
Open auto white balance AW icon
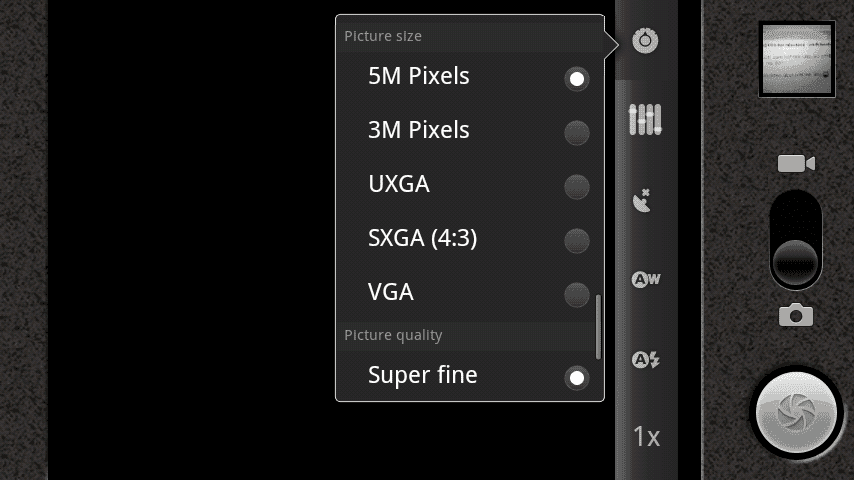click(646, 280)
